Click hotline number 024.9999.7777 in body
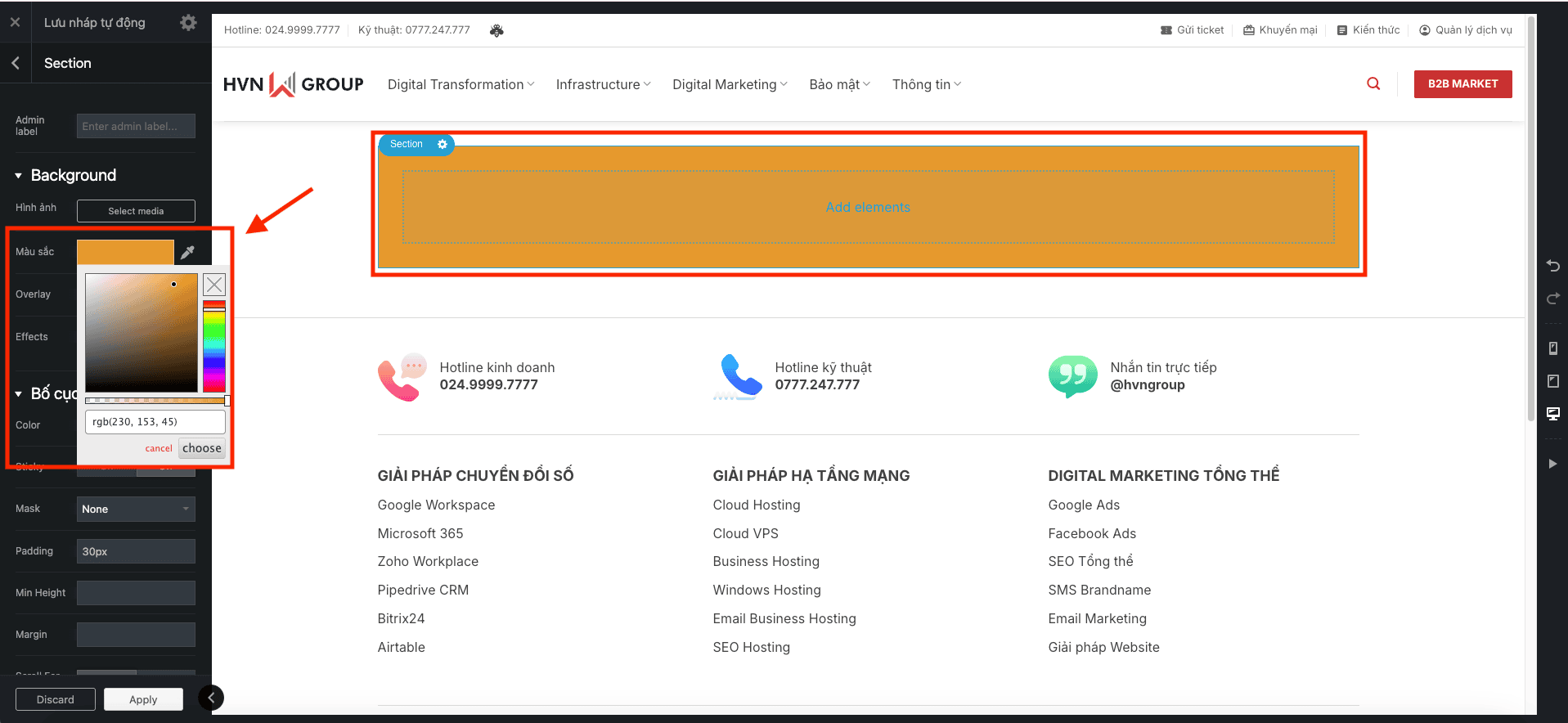1568x723 pixels. tap(489, 385)
